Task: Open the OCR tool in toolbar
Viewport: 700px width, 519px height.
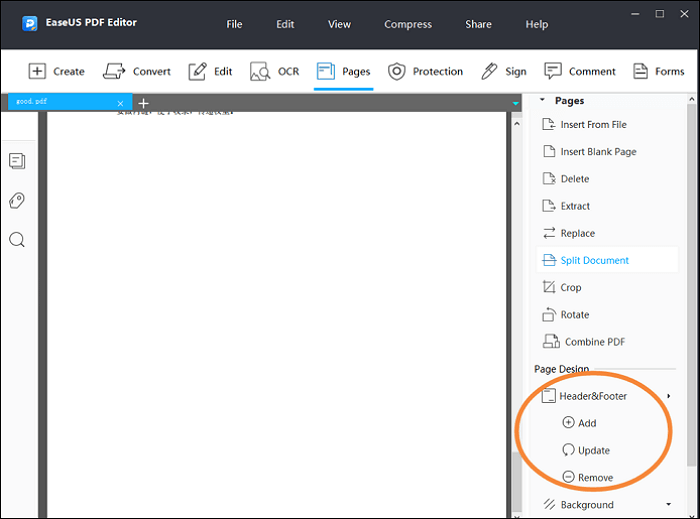Action: tap(274, 71)
